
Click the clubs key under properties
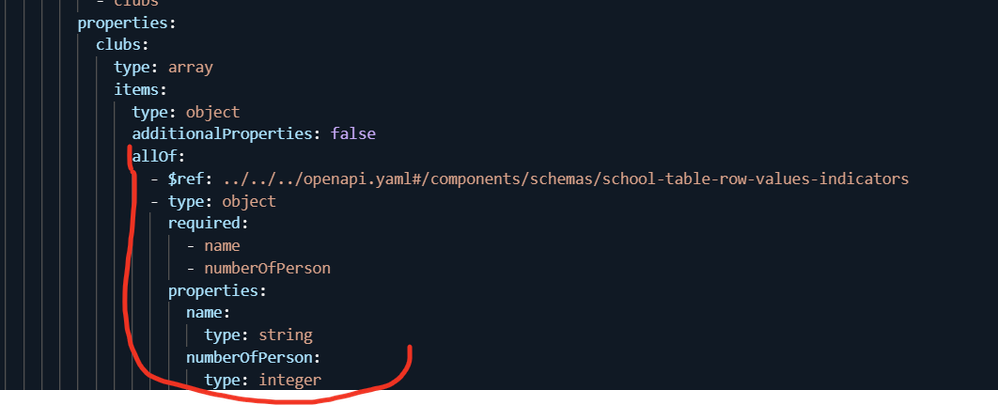pos(118,45)
